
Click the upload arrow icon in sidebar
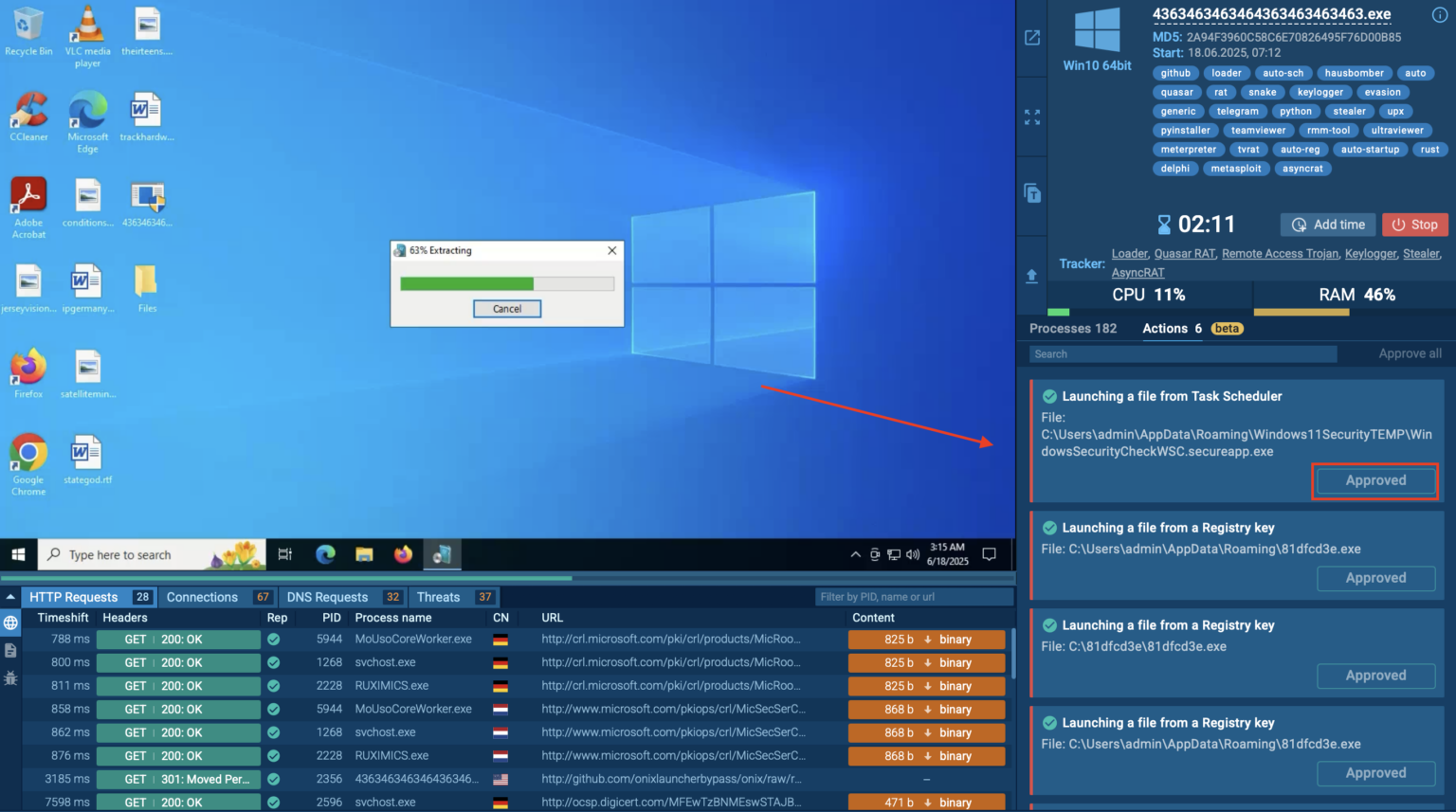click(x=1032, y=276)
